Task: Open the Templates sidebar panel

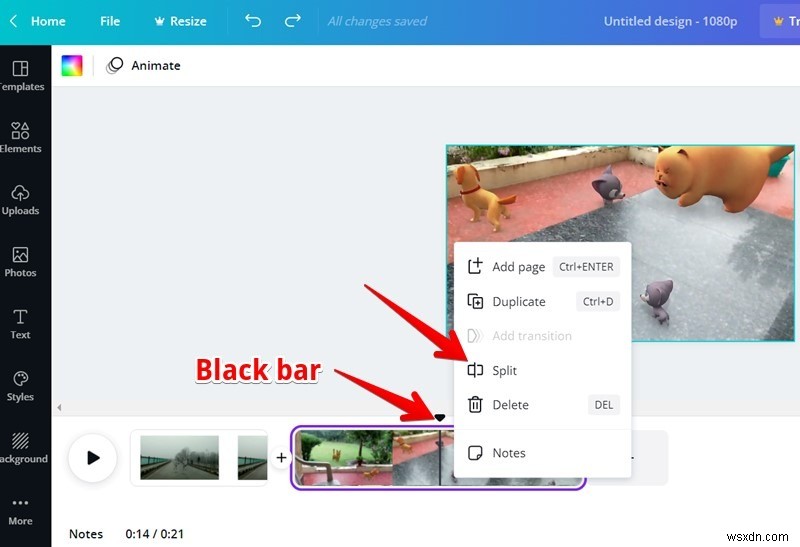Action: click(20, 76)
